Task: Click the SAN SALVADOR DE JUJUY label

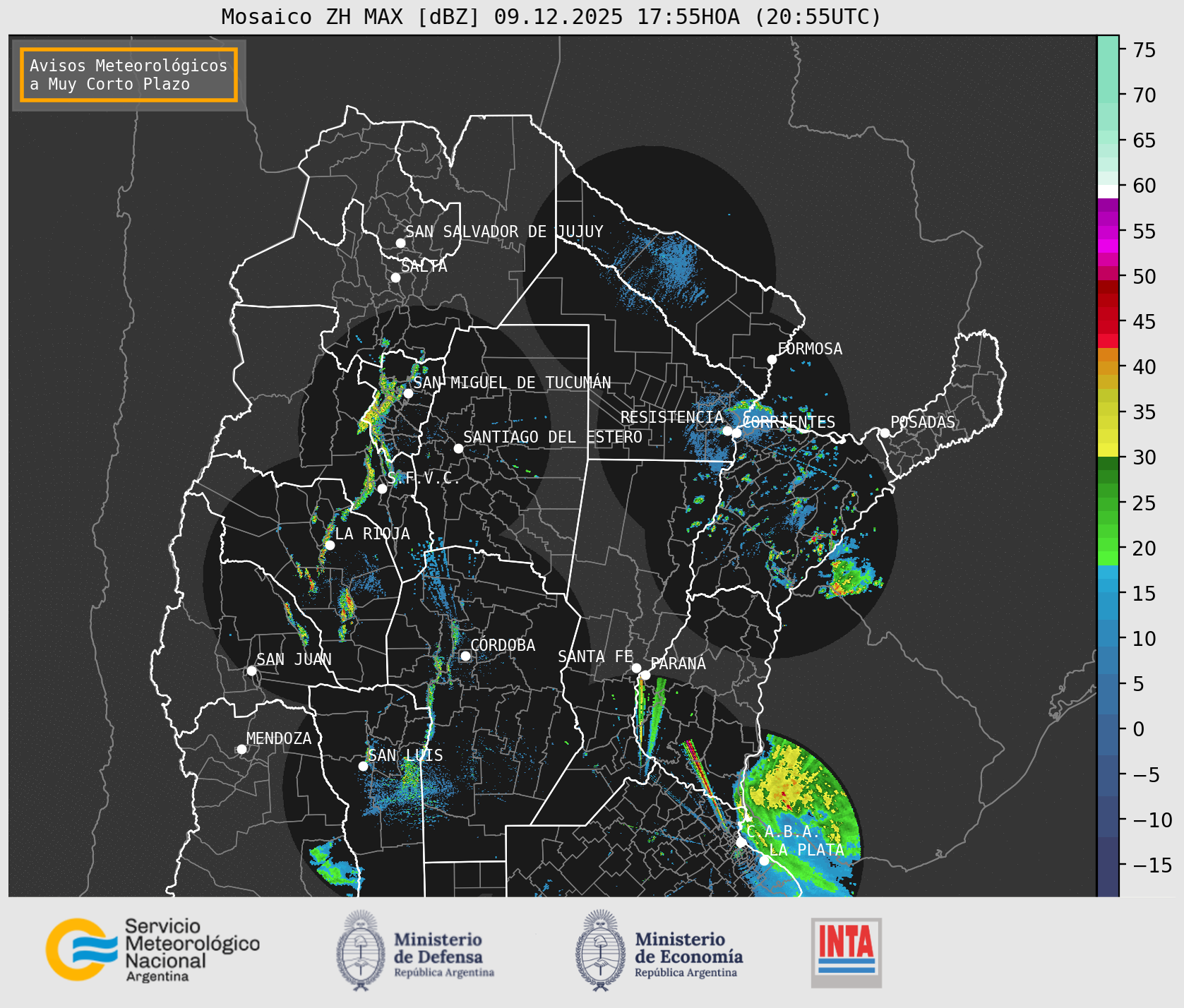Action: [504, 232]
